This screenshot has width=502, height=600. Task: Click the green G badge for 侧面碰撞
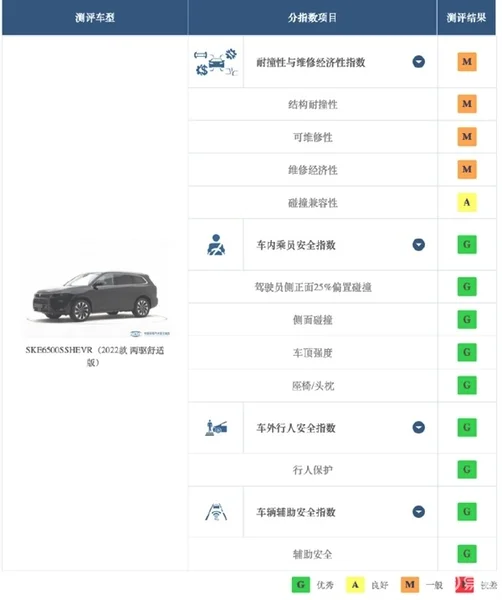467,320
